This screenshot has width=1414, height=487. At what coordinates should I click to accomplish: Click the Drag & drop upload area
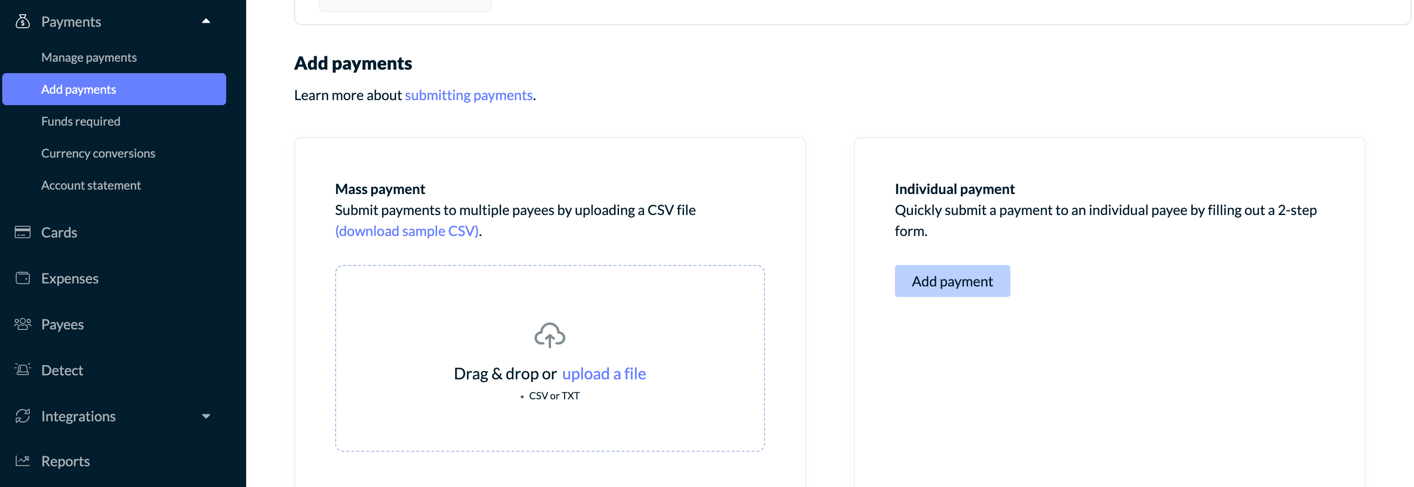550,358
